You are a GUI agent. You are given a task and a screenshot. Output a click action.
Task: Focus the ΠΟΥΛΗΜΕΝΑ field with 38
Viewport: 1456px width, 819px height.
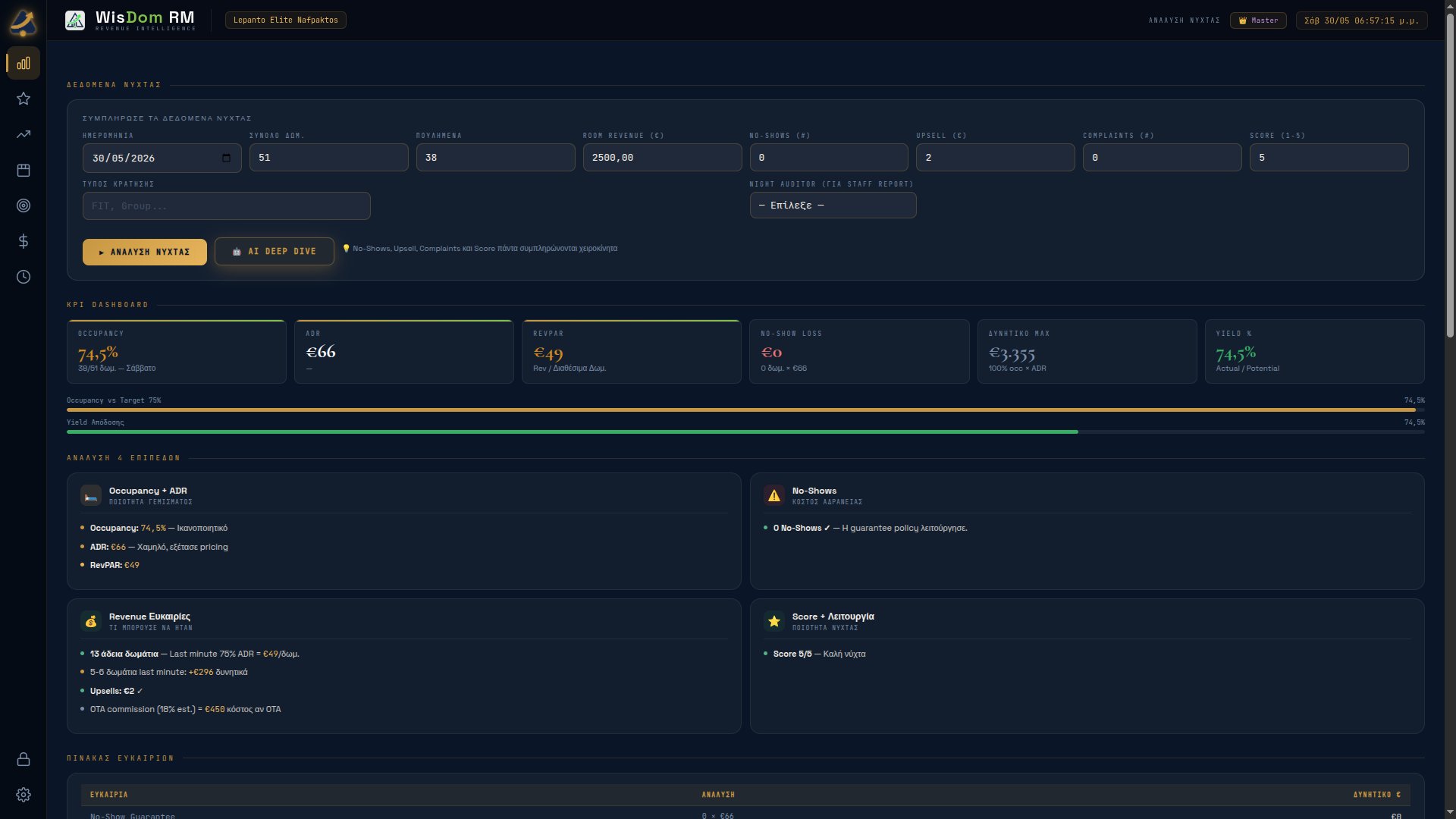tap(495, 158)
